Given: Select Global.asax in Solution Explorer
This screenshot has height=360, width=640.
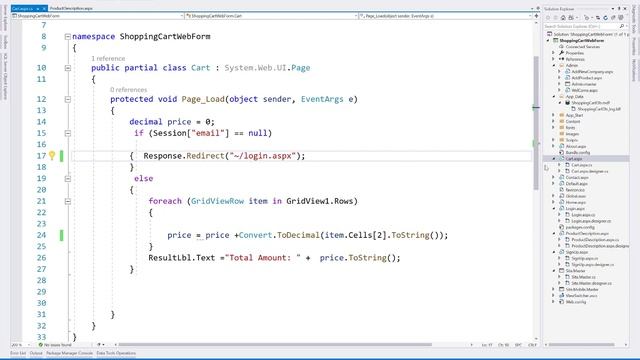Looking at the screenshot, I should [x=576, y=196].
